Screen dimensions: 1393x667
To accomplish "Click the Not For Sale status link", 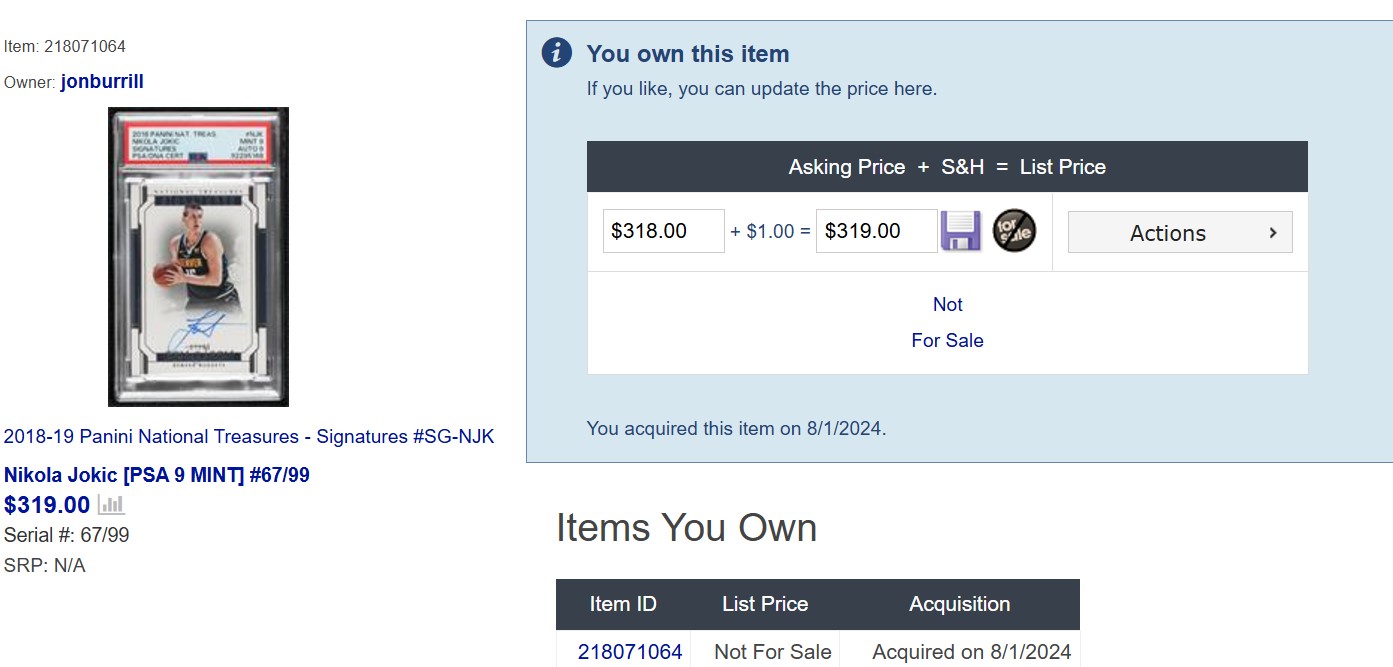I will click(x=947, y=322).
